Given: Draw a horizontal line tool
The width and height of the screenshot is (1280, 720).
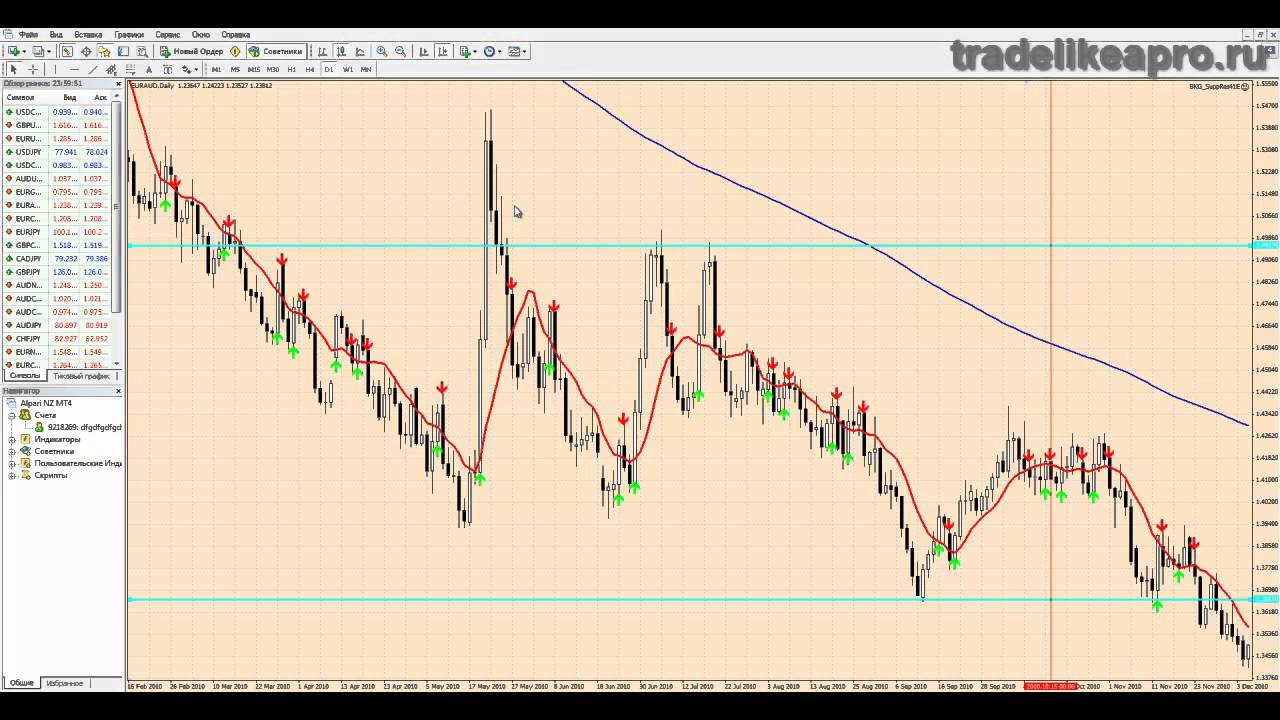Looking at the screenshot, I should point(74,69).
